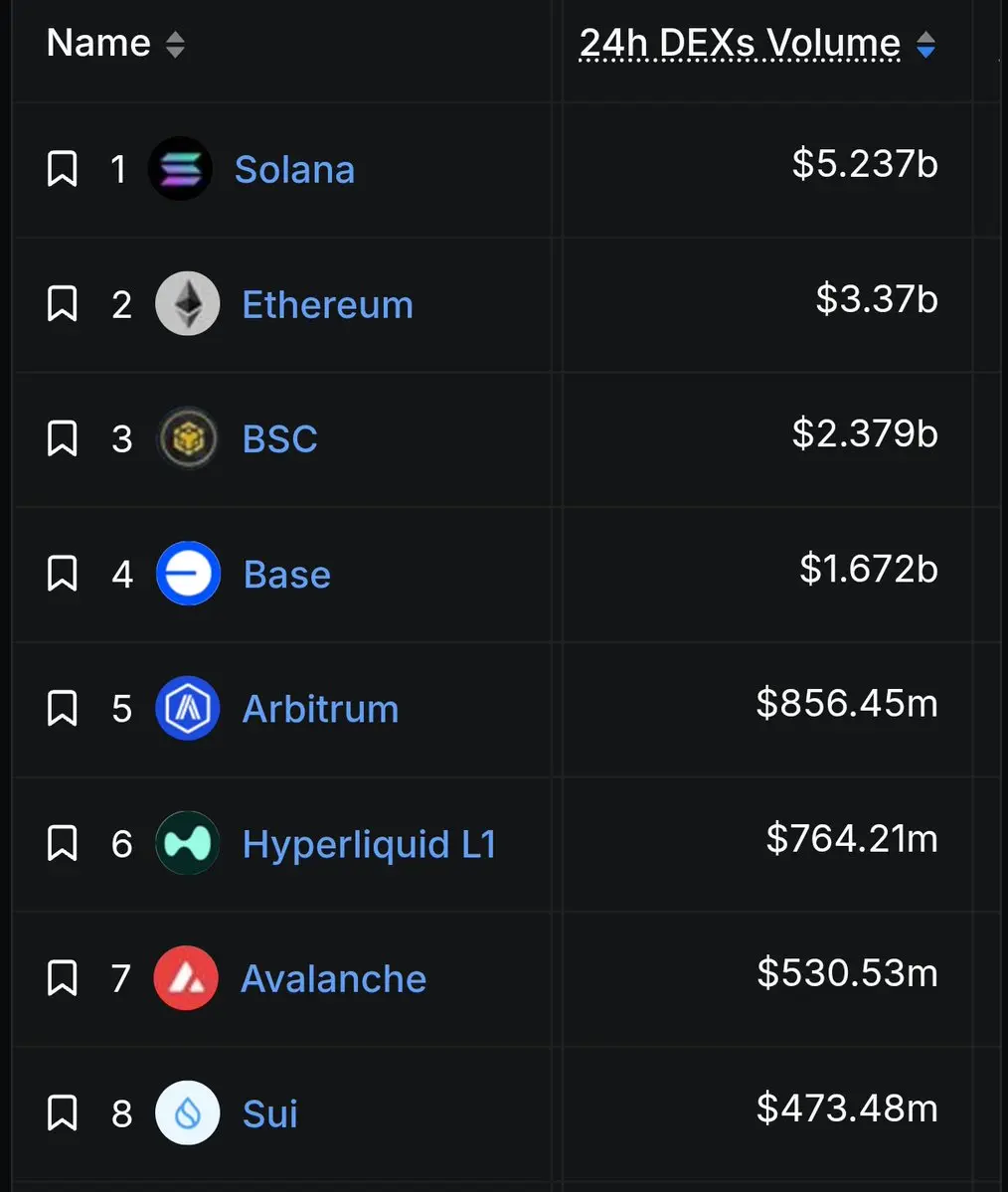Click the blue Base chain logo
The width and height of the screenshot is (1008, 1192).
coord(188,574)
